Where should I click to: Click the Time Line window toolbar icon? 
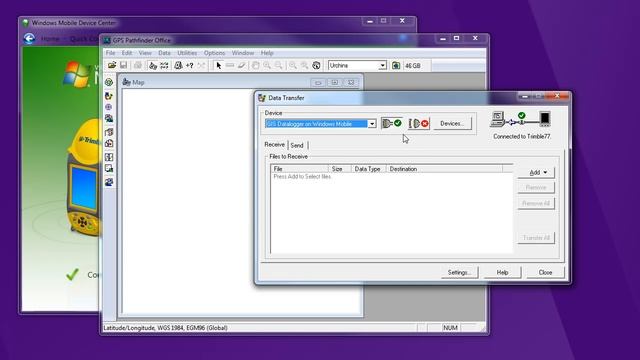pos(164,65)
